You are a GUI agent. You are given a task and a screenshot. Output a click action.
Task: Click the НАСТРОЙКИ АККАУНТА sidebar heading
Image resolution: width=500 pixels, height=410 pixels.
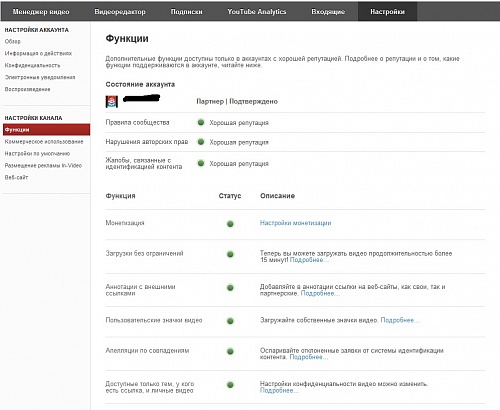(37, 30)
